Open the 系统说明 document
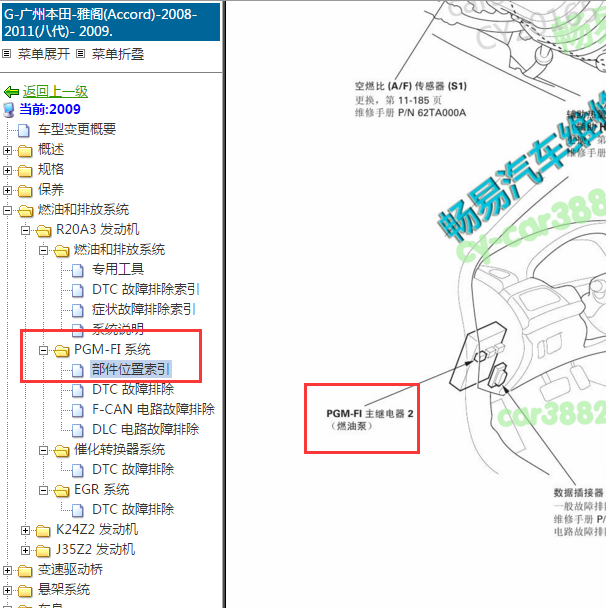 [x=118, y=329]
